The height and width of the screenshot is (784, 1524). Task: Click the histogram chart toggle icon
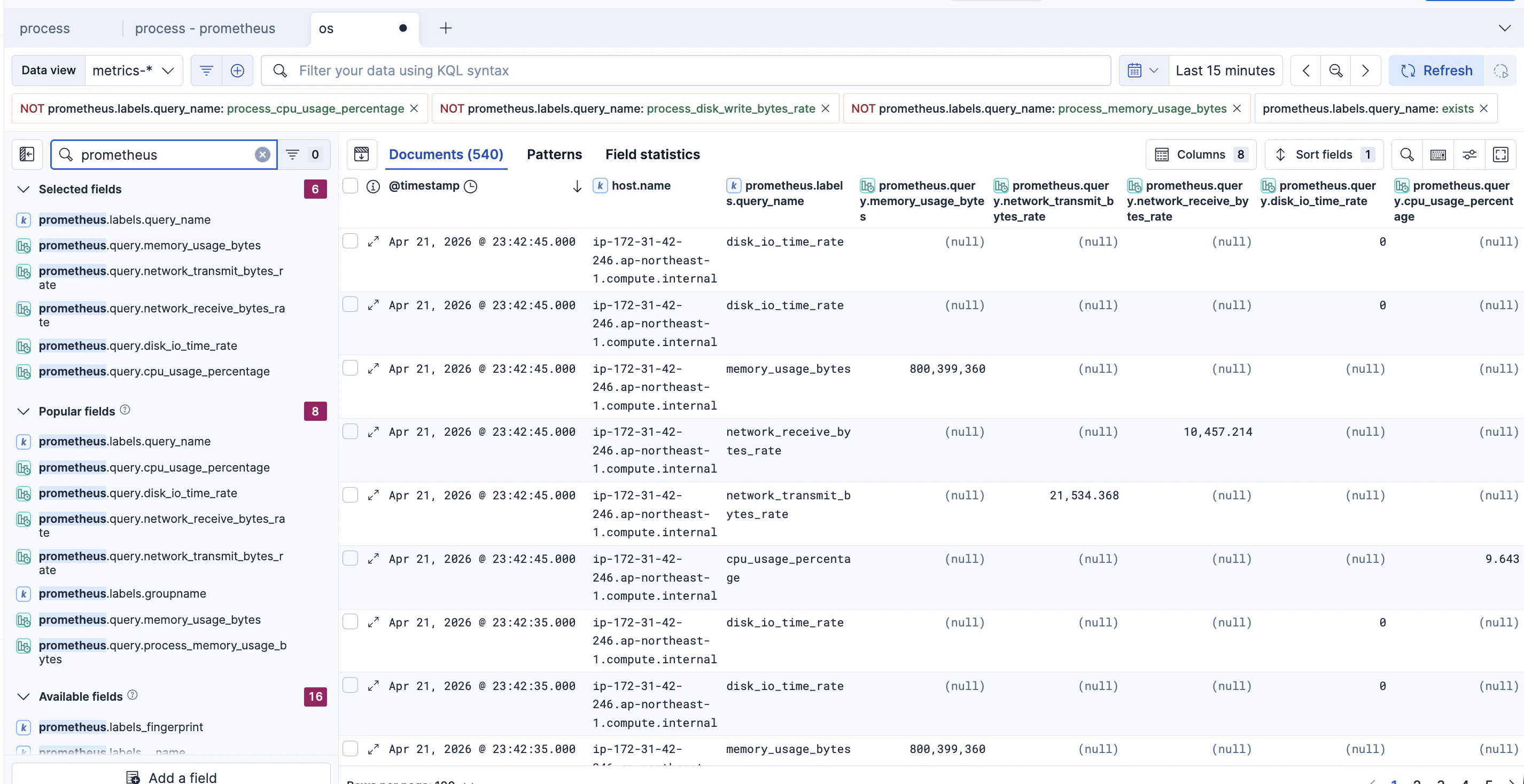361,154
